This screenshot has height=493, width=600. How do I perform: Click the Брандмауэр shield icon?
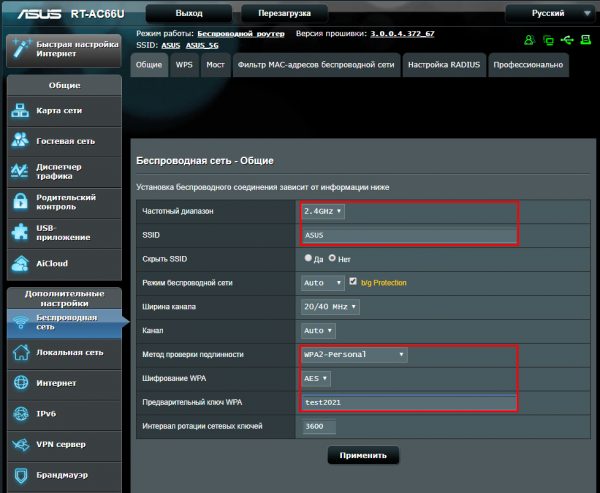pos(21,475)
